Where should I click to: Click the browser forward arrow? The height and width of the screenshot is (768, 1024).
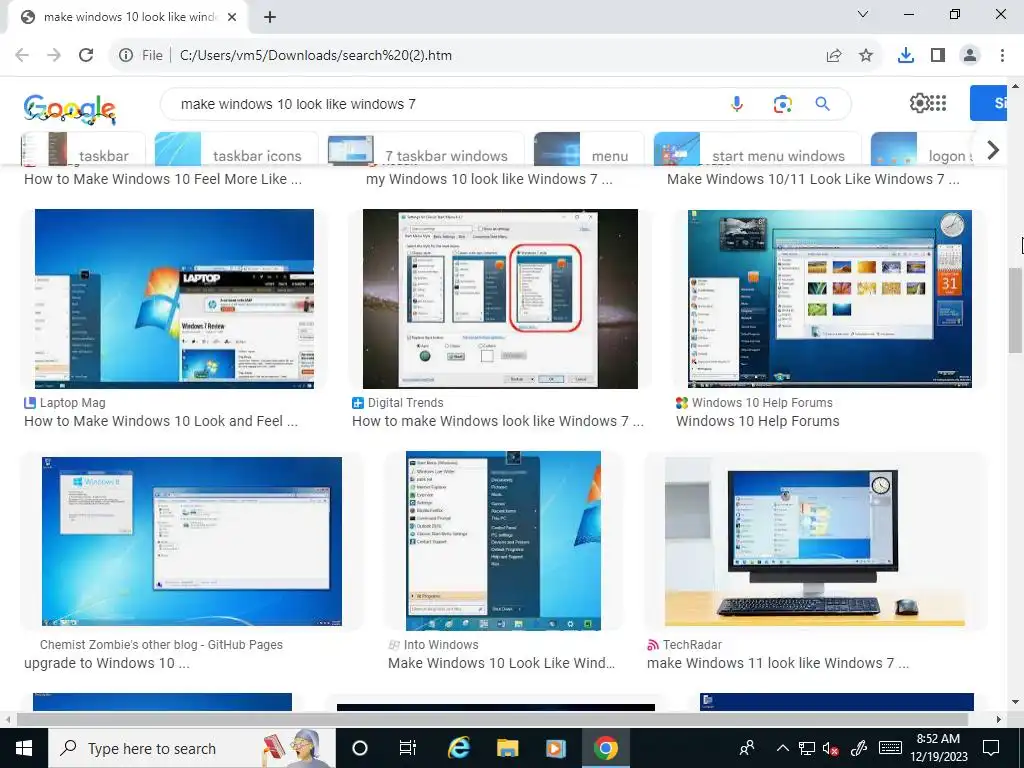click(x=54, y=55)
